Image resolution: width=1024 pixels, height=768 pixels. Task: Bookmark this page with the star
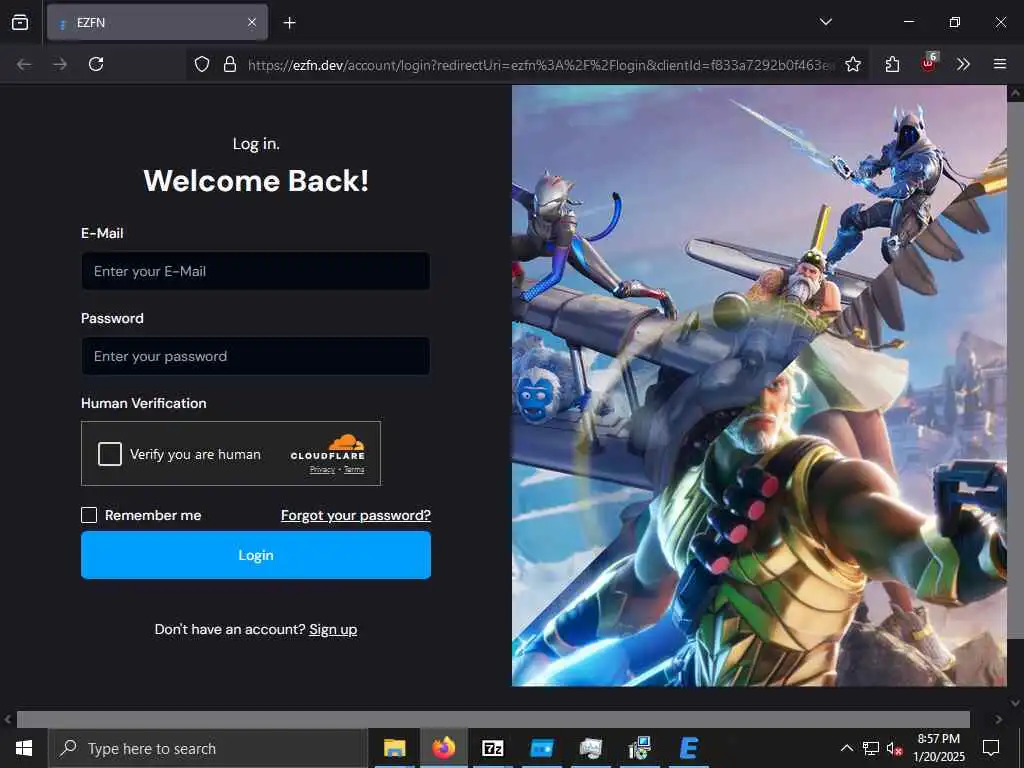point(852,64)
